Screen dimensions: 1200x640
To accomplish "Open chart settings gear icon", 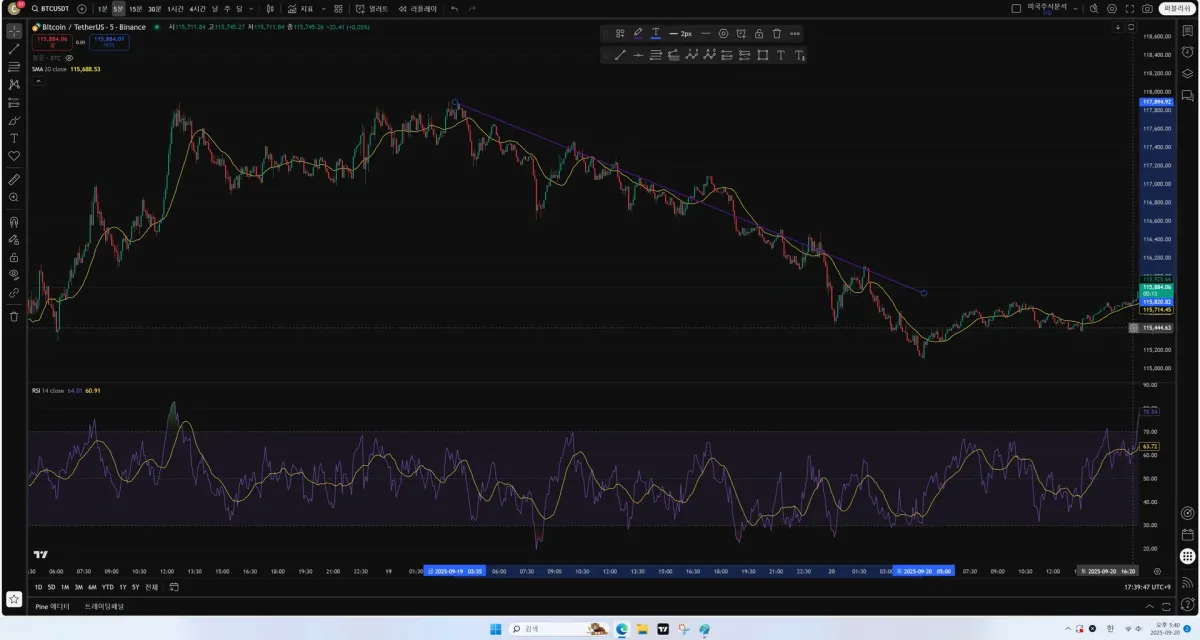I will (1111, 8).
